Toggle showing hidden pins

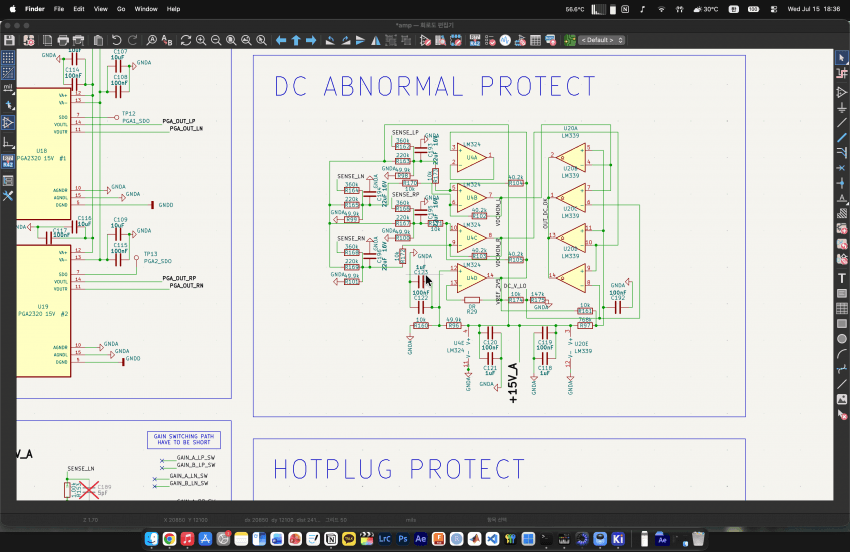pyautogui.click(x=8, y=123)
